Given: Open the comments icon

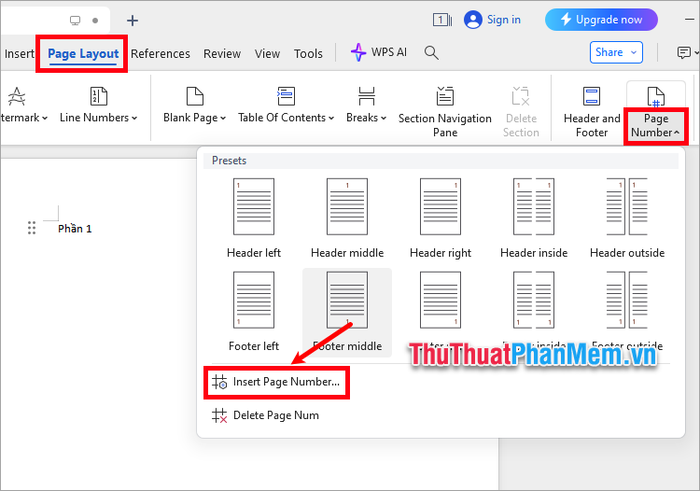Looking at the screenshot, I should pyautogui.click(x=683, y=53).
